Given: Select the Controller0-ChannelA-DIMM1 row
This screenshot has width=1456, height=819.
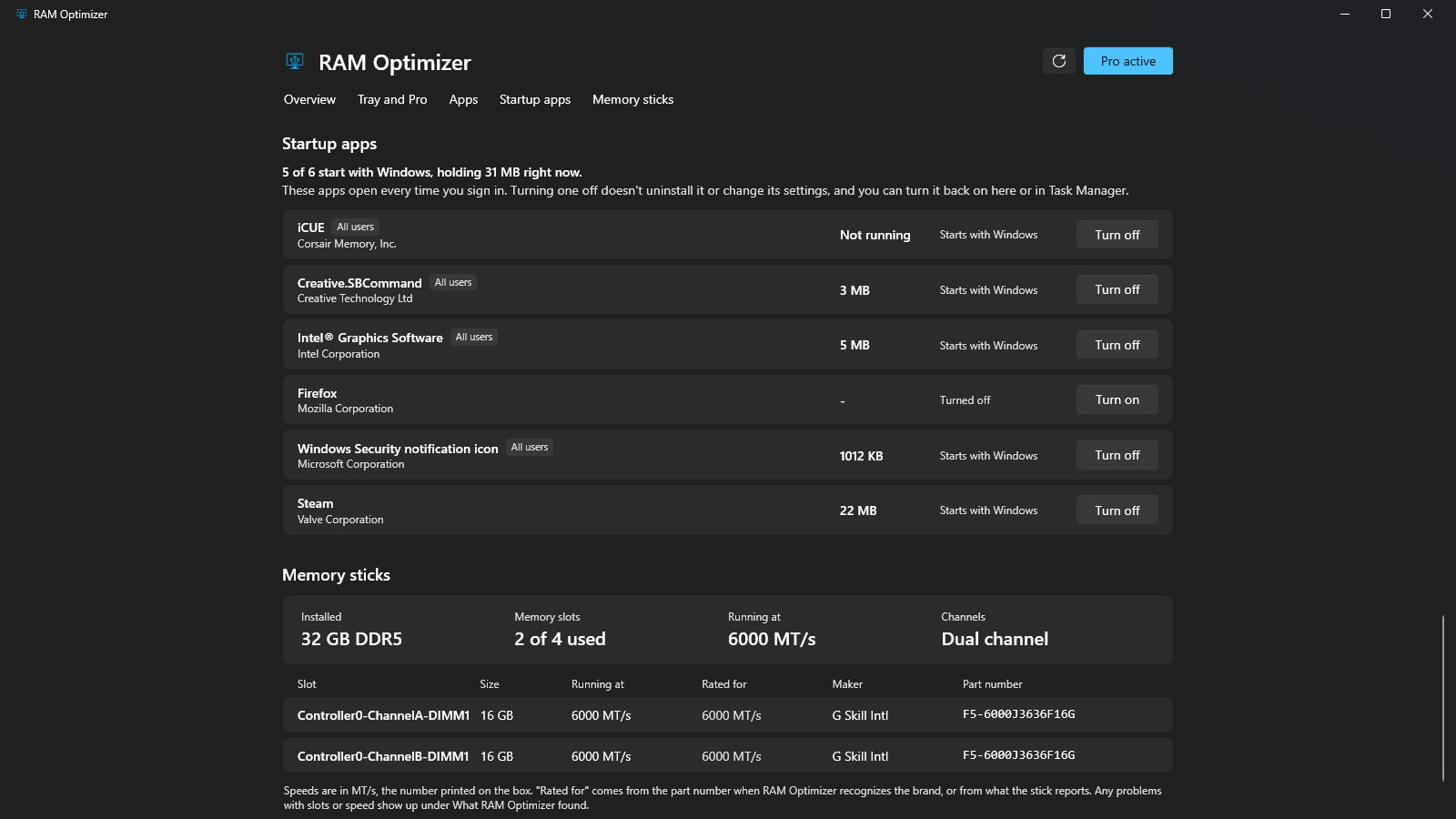Looking at the screenshot, I should [727, 715].
